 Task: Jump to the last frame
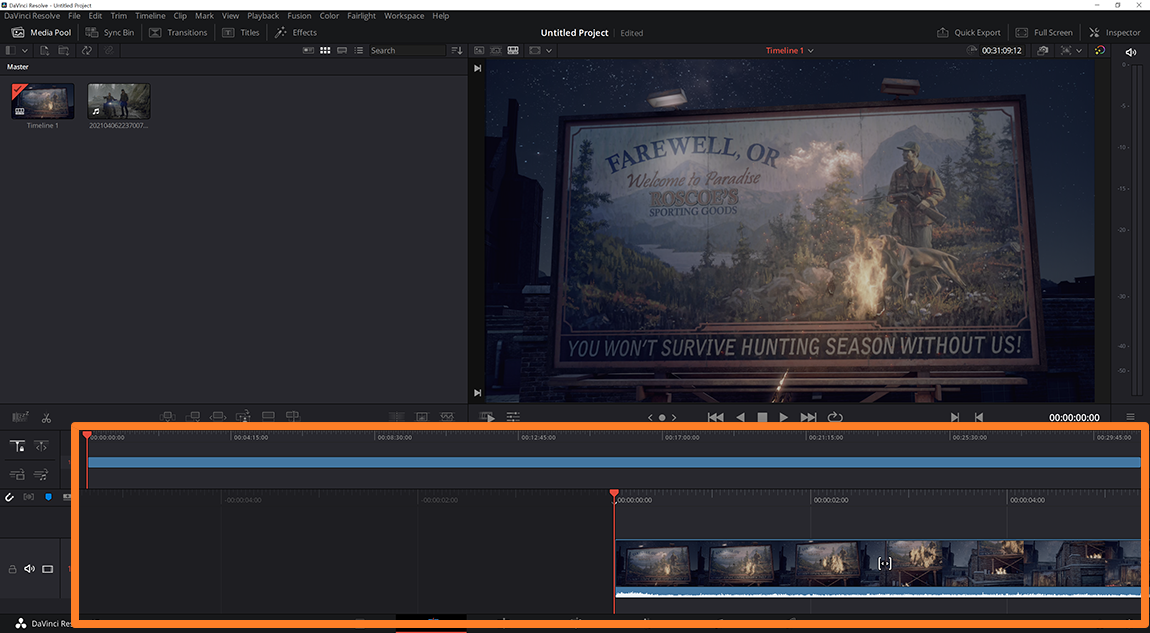pyautogui.click(x=808, y=417)
